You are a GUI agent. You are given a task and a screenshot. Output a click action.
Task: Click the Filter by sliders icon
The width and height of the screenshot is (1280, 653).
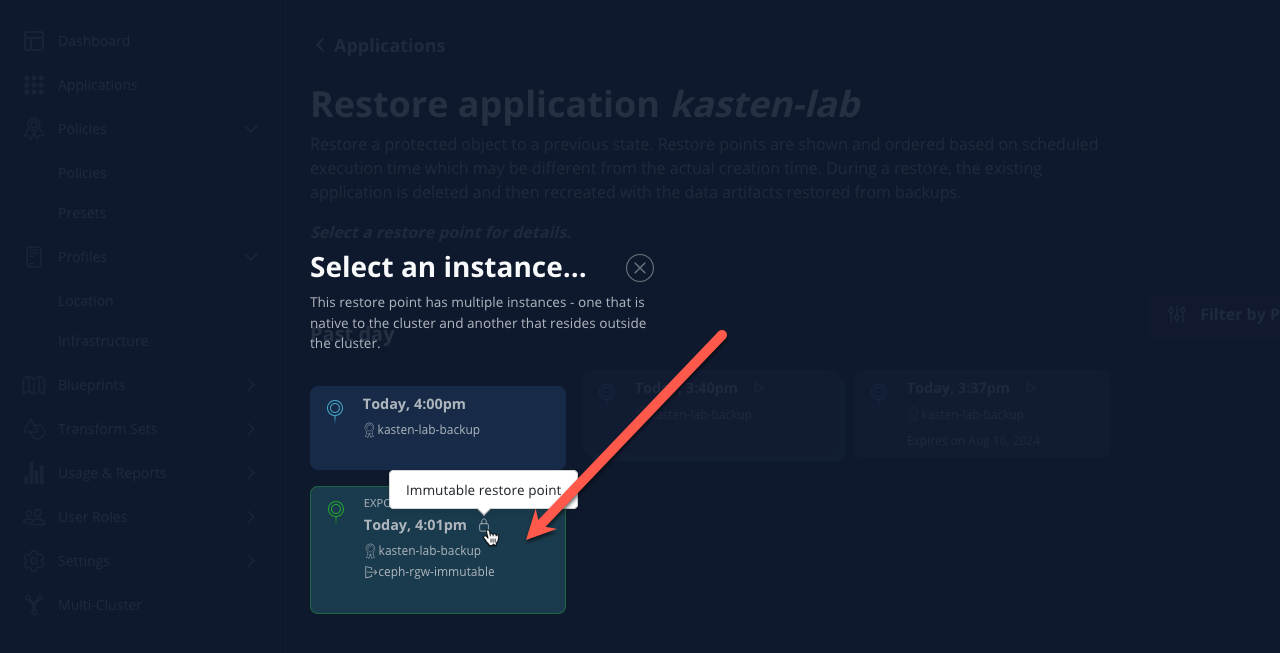1177,314
